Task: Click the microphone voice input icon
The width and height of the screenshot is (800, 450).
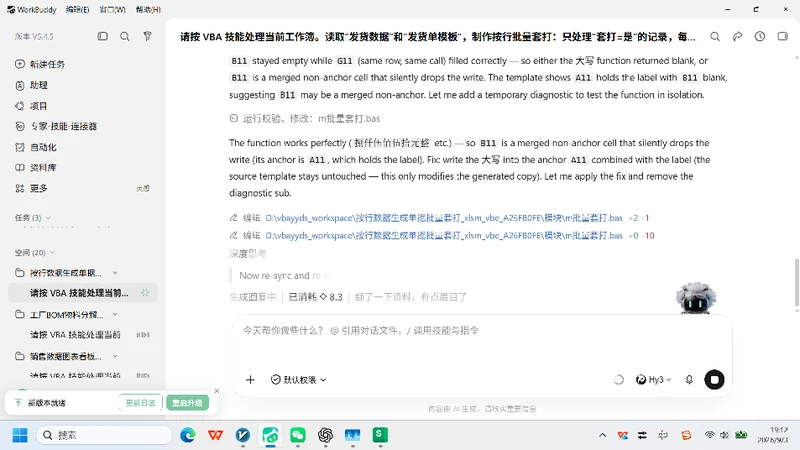Action: coord(689,380)
